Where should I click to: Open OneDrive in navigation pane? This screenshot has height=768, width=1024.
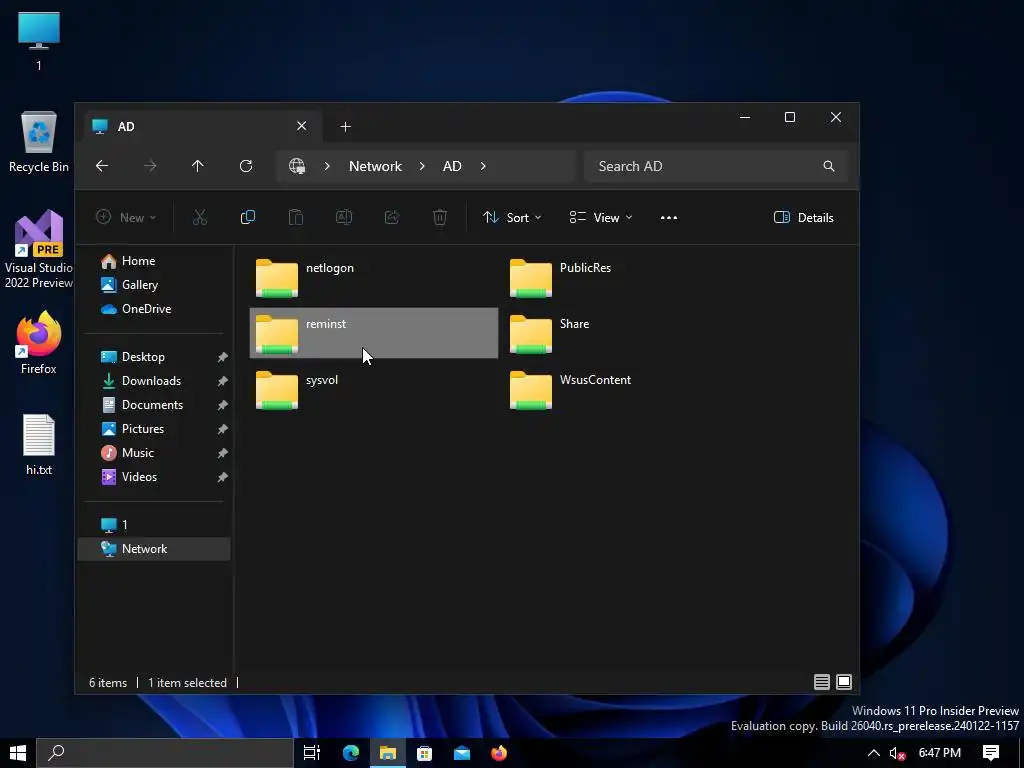pyautogui.click(x=154, y=309)
